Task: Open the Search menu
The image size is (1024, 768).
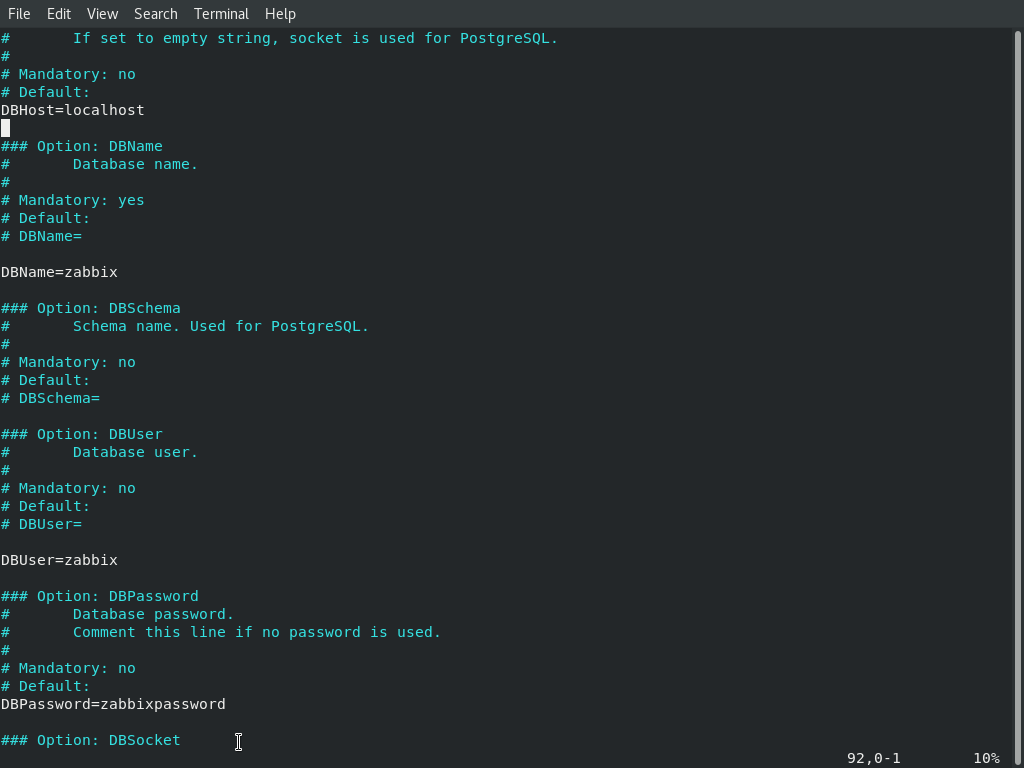Action: (155, 14)
